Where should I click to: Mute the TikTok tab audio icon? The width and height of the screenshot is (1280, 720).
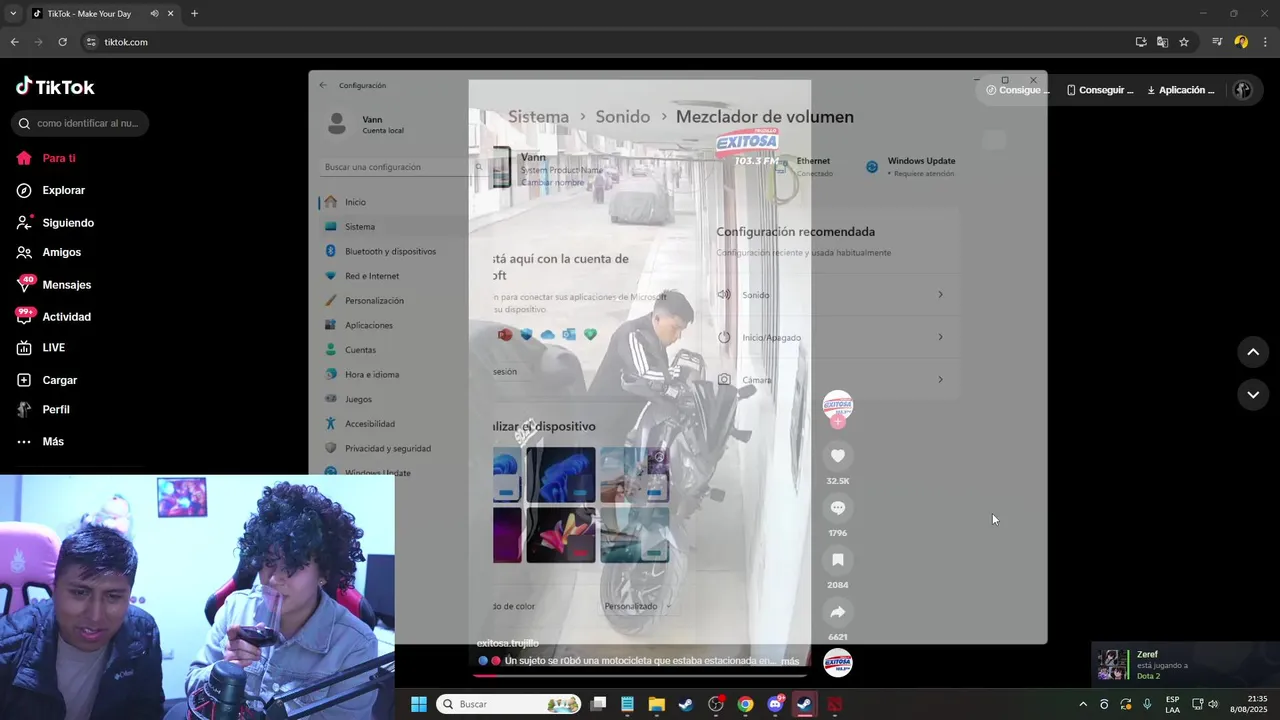click(x=154, y=14)
